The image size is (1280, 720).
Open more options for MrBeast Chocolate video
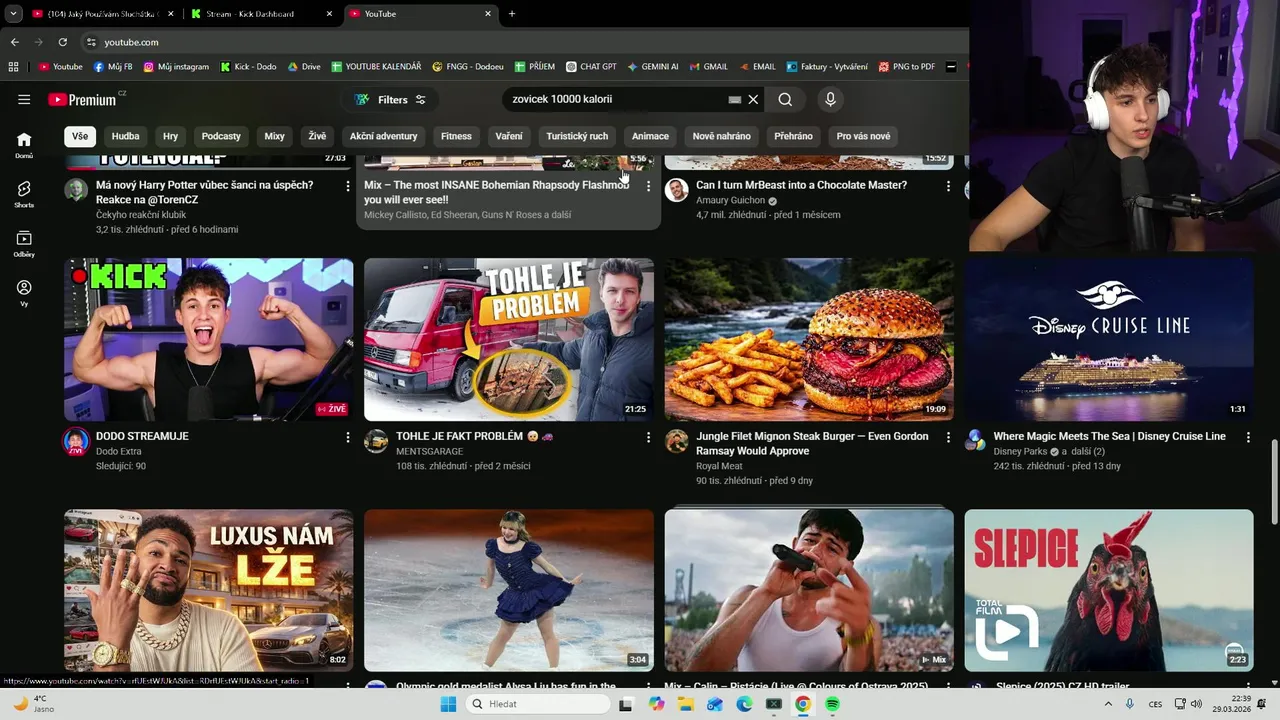[948, 186]
